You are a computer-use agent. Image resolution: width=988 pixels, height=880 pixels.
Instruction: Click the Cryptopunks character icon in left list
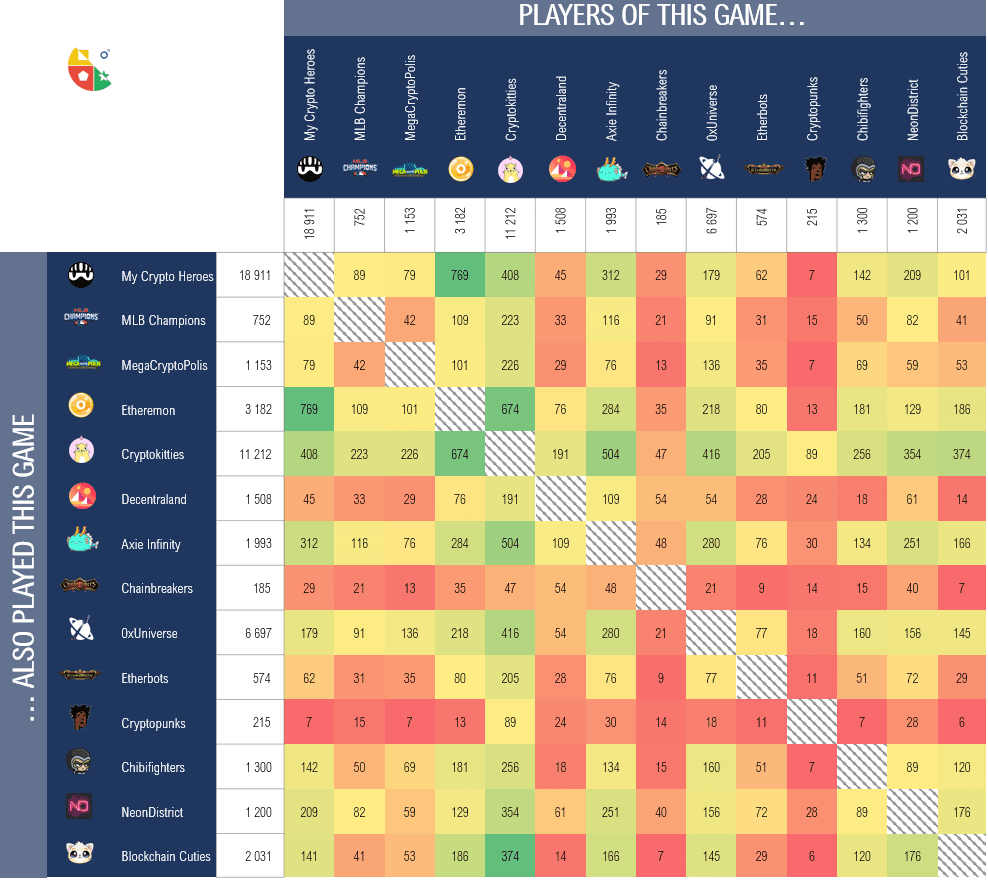(x=80, y=717)
